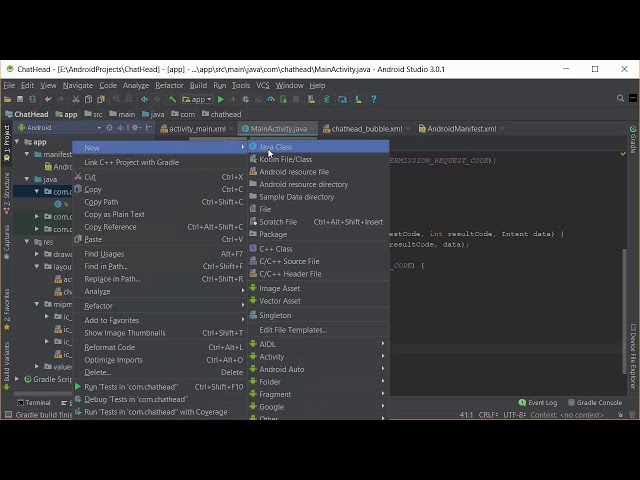This screenshot has width=640, height=480.
Task: Collapse the java folder tree node
Action: pyautogui.click(x=27, y=179)
